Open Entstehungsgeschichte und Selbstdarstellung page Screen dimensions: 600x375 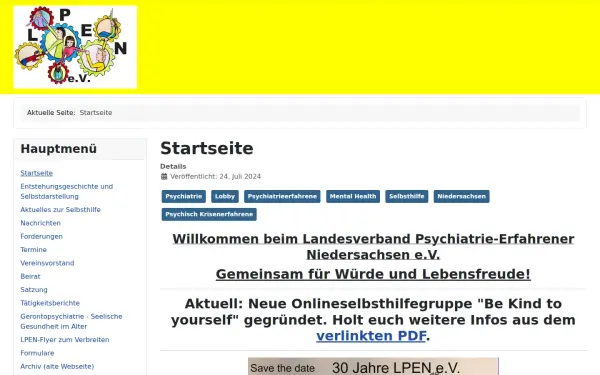click(x=67, y=191)
